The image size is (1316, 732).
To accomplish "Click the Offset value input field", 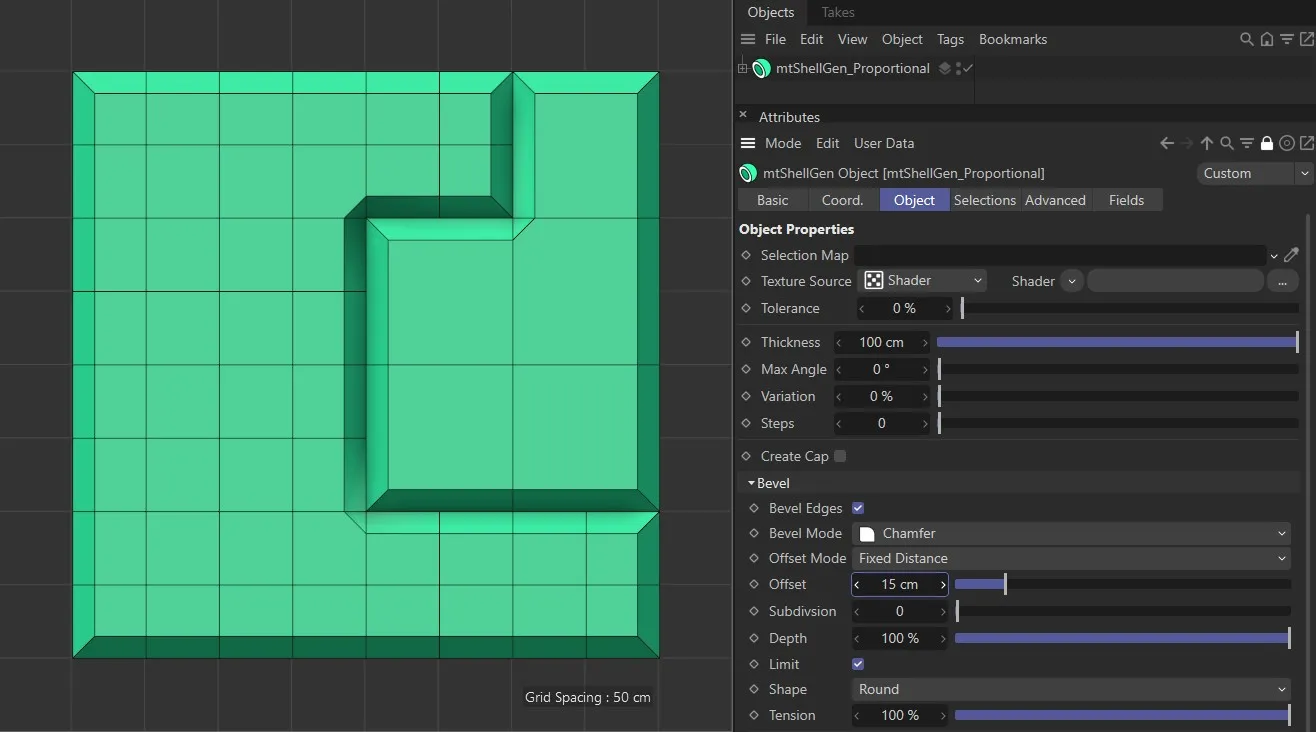I will (899, 584).
